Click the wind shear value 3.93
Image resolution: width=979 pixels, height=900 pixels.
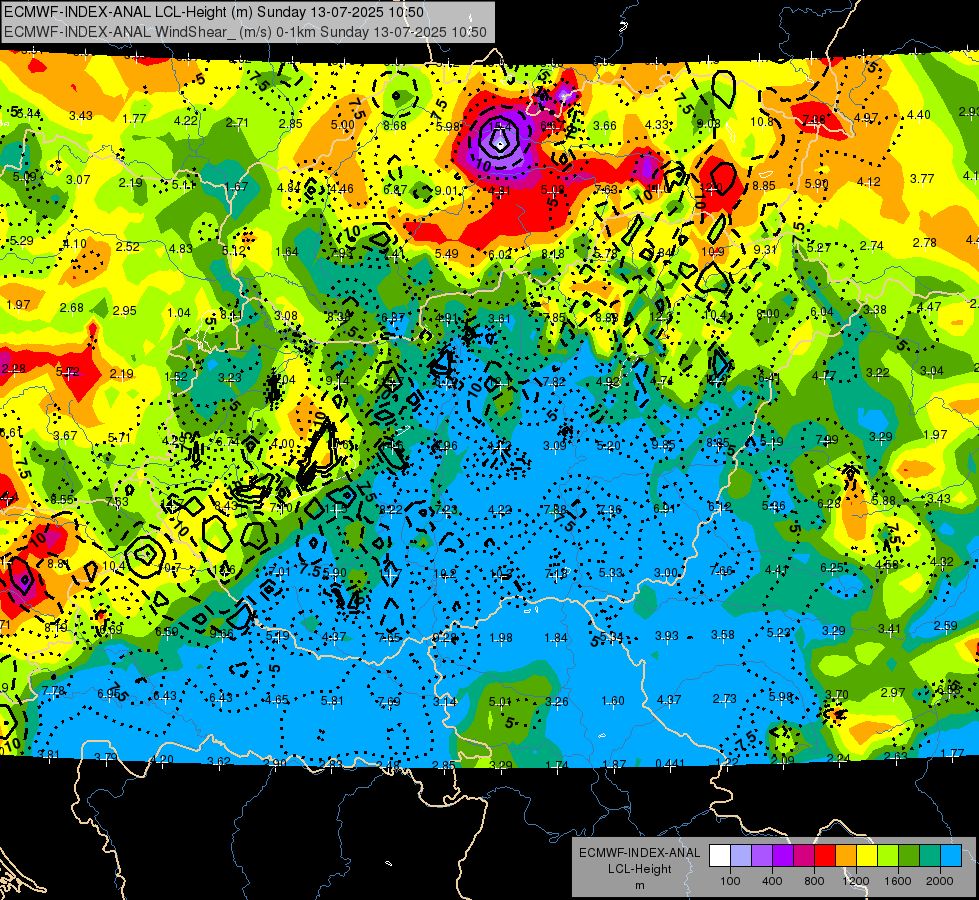667,635
